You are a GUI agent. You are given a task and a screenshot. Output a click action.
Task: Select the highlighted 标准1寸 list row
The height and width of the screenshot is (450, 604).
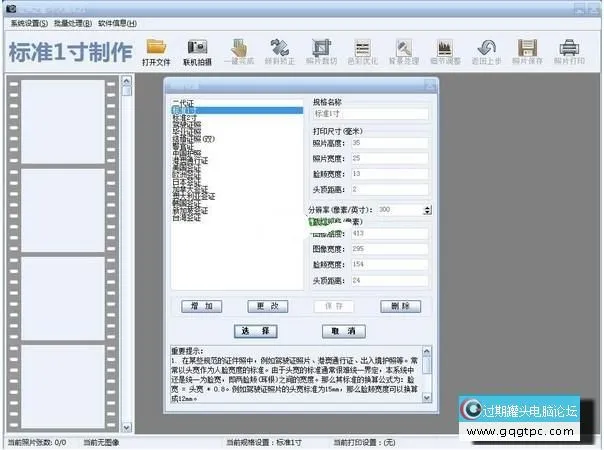click(237, 111)
